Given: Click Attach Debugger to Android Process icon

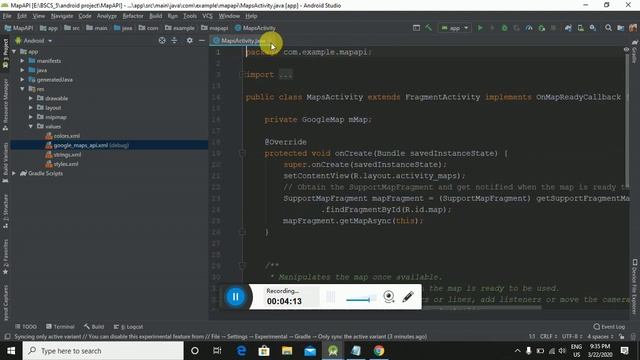Looking at the screenshot, I should pyautogui.click(x=542, y=28).
